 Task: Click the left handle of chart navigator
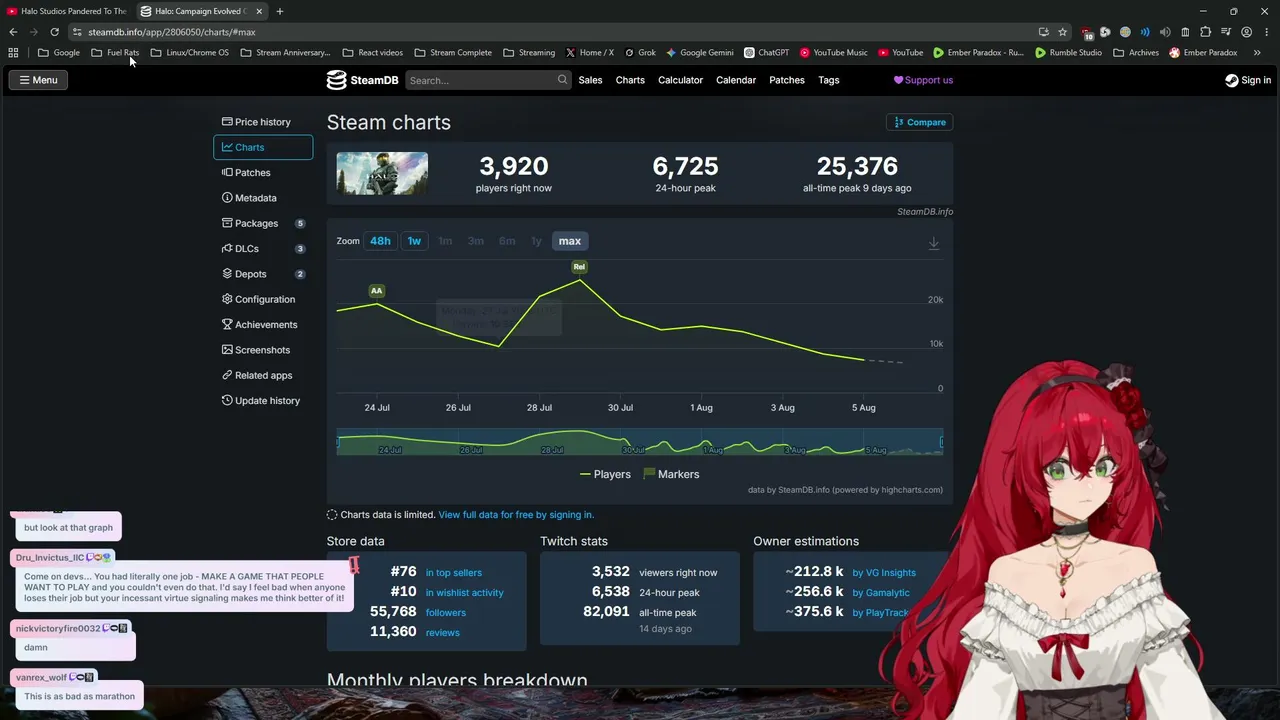(338, 442)
